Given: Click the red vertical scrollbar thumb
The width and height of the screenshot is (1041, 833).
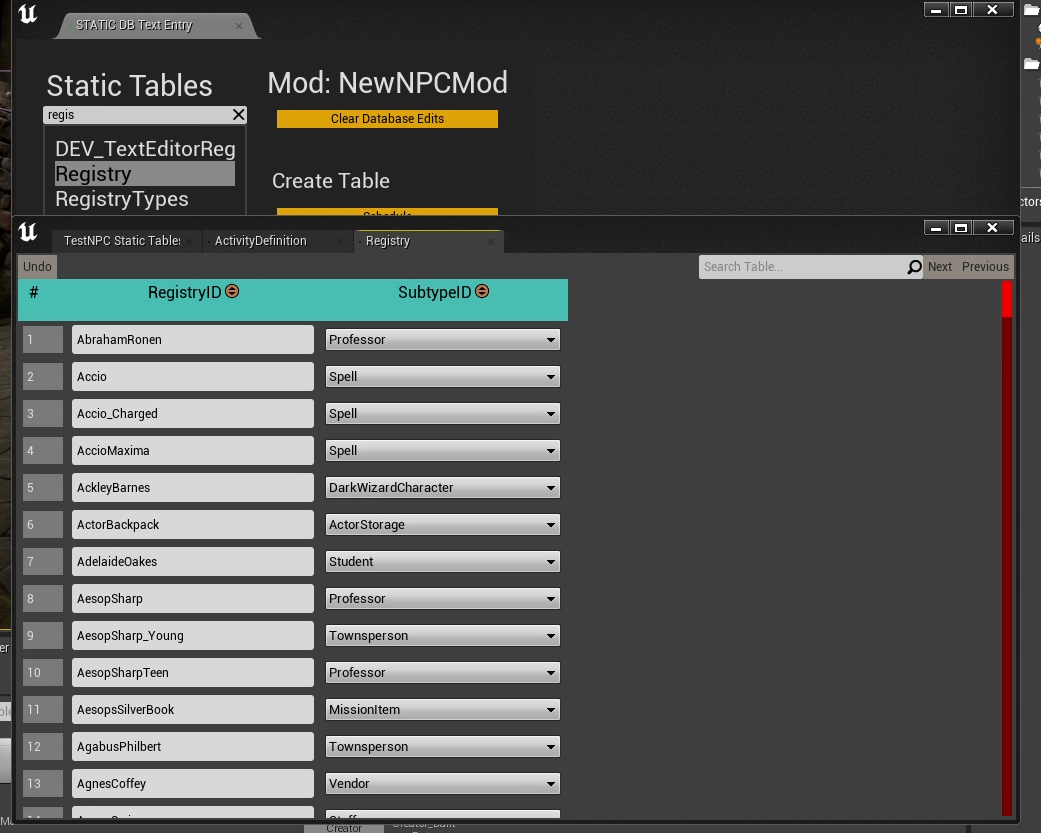Looking at the screenshot, I should [1006, 299].
